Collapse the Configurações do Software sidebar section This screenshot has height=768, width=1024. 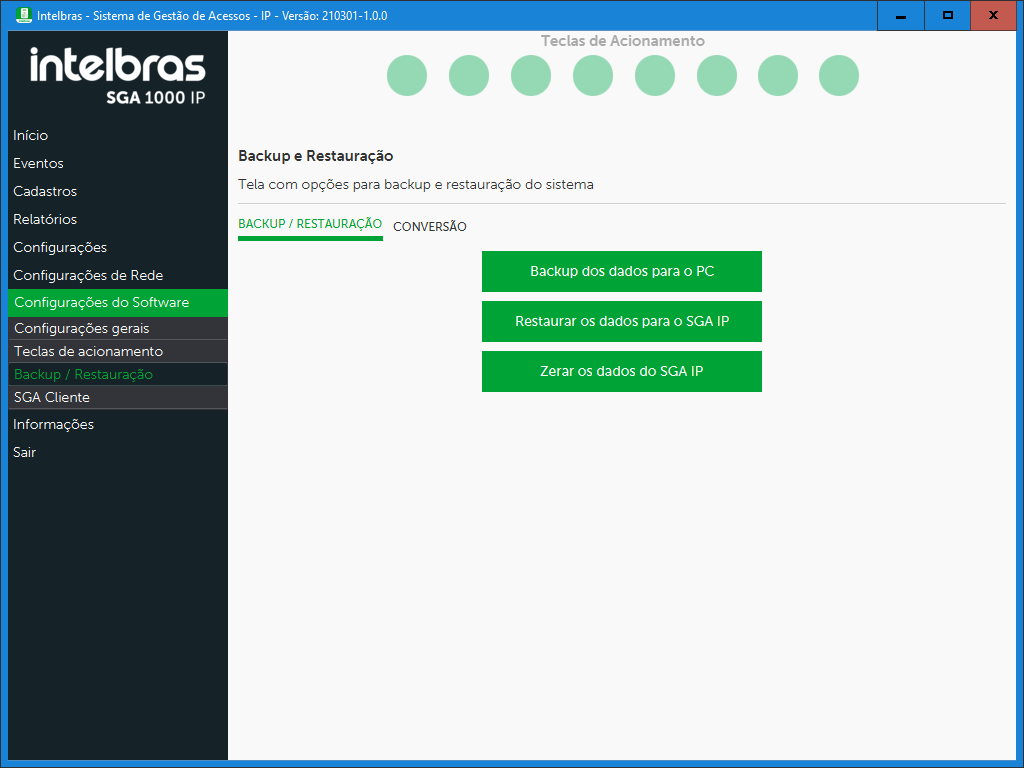tap(101, 303)
